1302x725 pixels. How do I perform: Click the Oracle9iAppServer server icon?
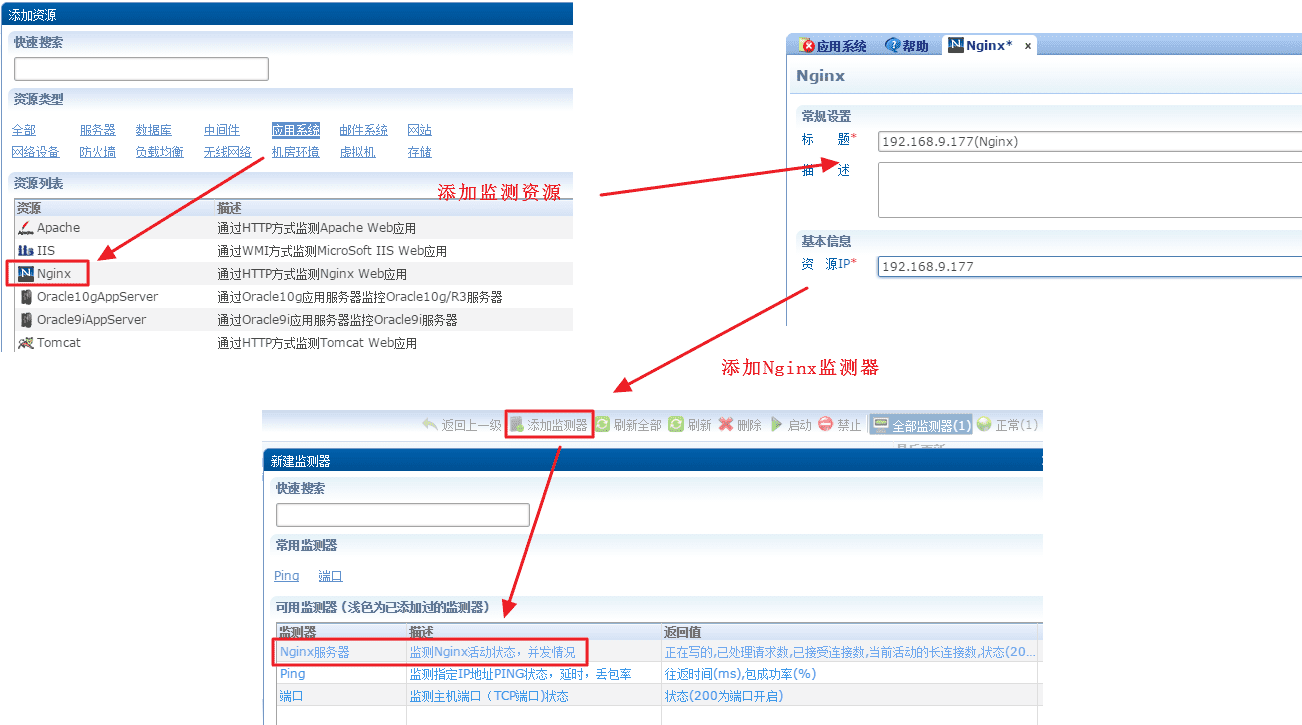coord(27,320)
